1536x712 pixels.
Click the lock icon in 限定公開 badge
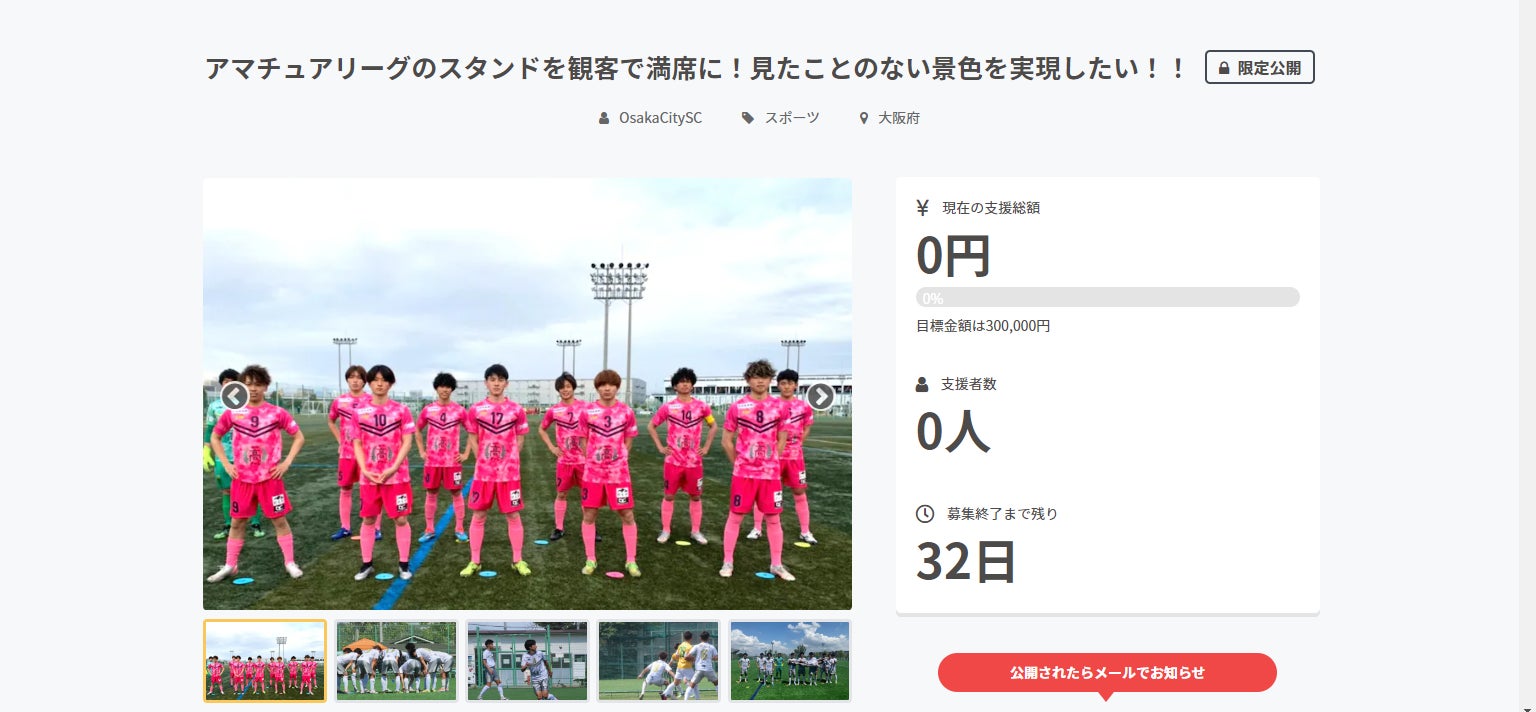pos(1224,68)
